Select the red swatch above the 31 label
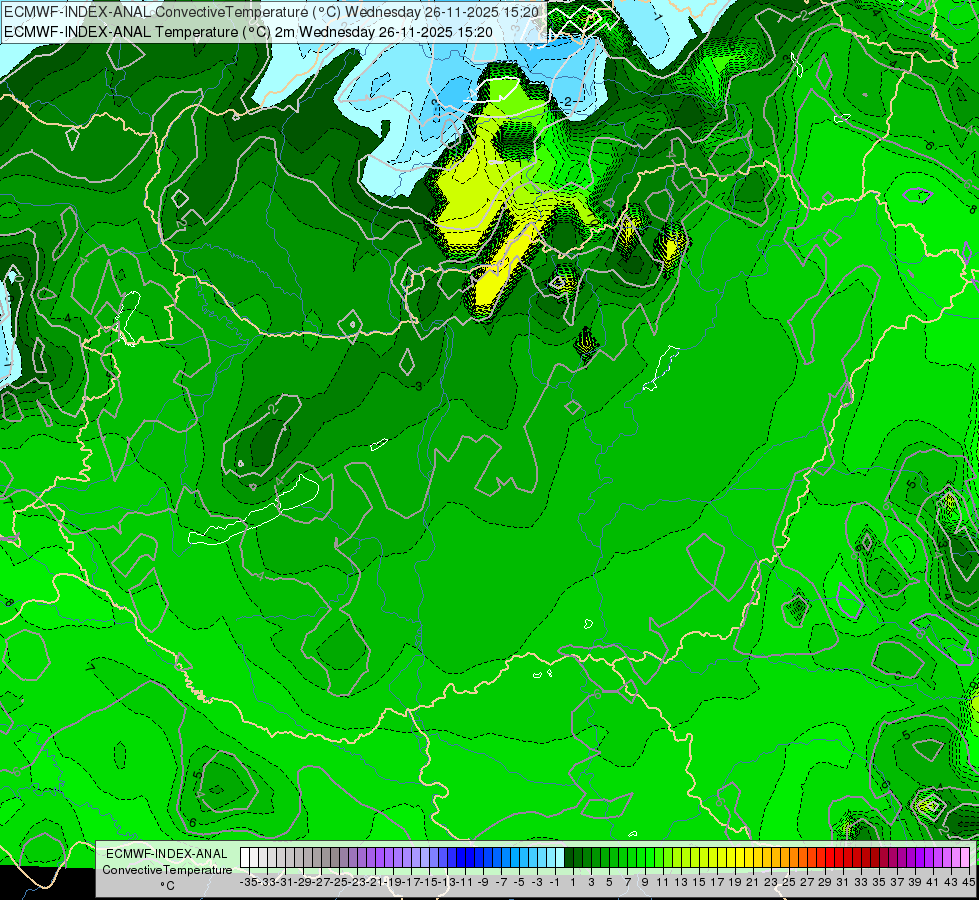979x900 pixels. pyautogui.click(x=839, y=857)
